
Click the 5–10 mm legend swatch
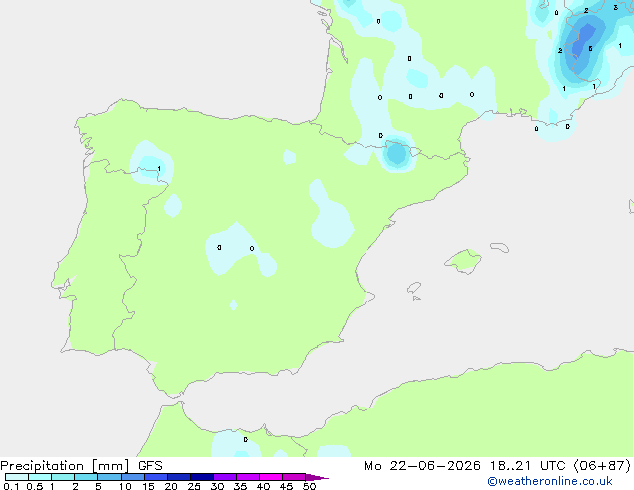[109, 477]
